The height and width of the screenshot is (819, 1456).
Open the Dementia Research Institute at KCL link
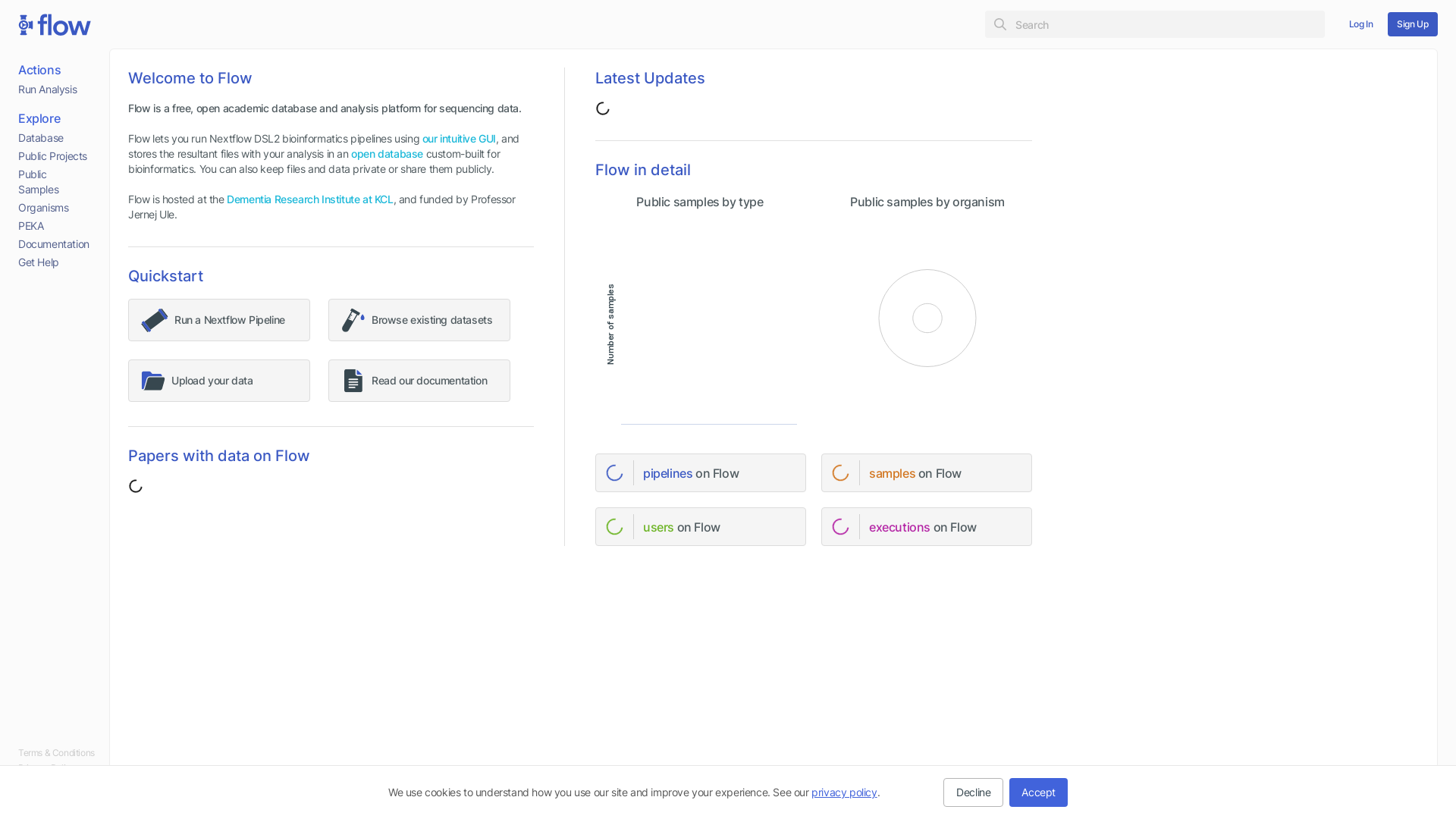pyautogui.click(x=309, y=199)
